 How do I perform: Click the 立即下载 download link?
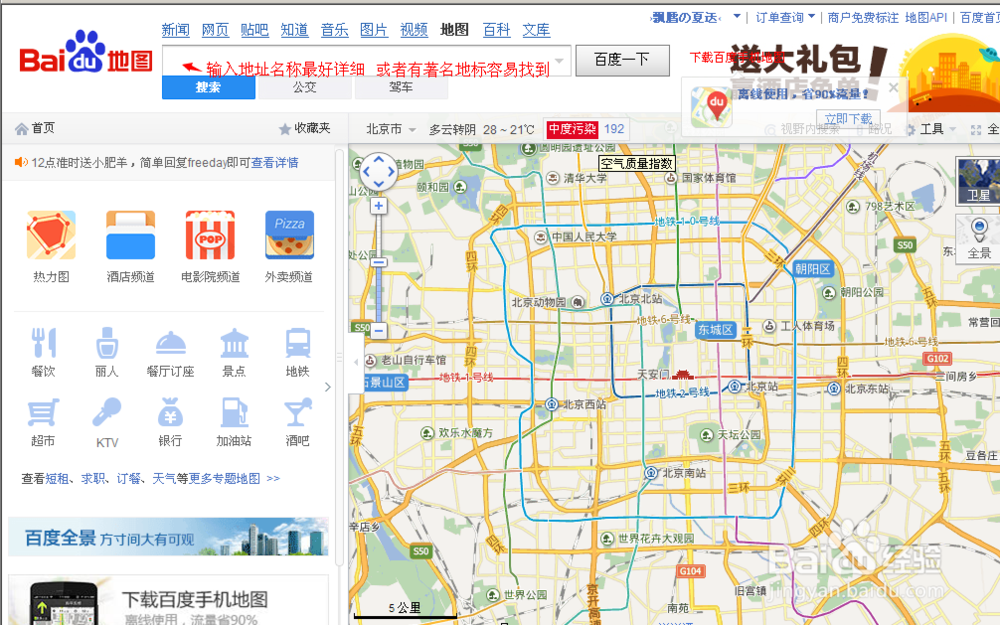[848, 119]
